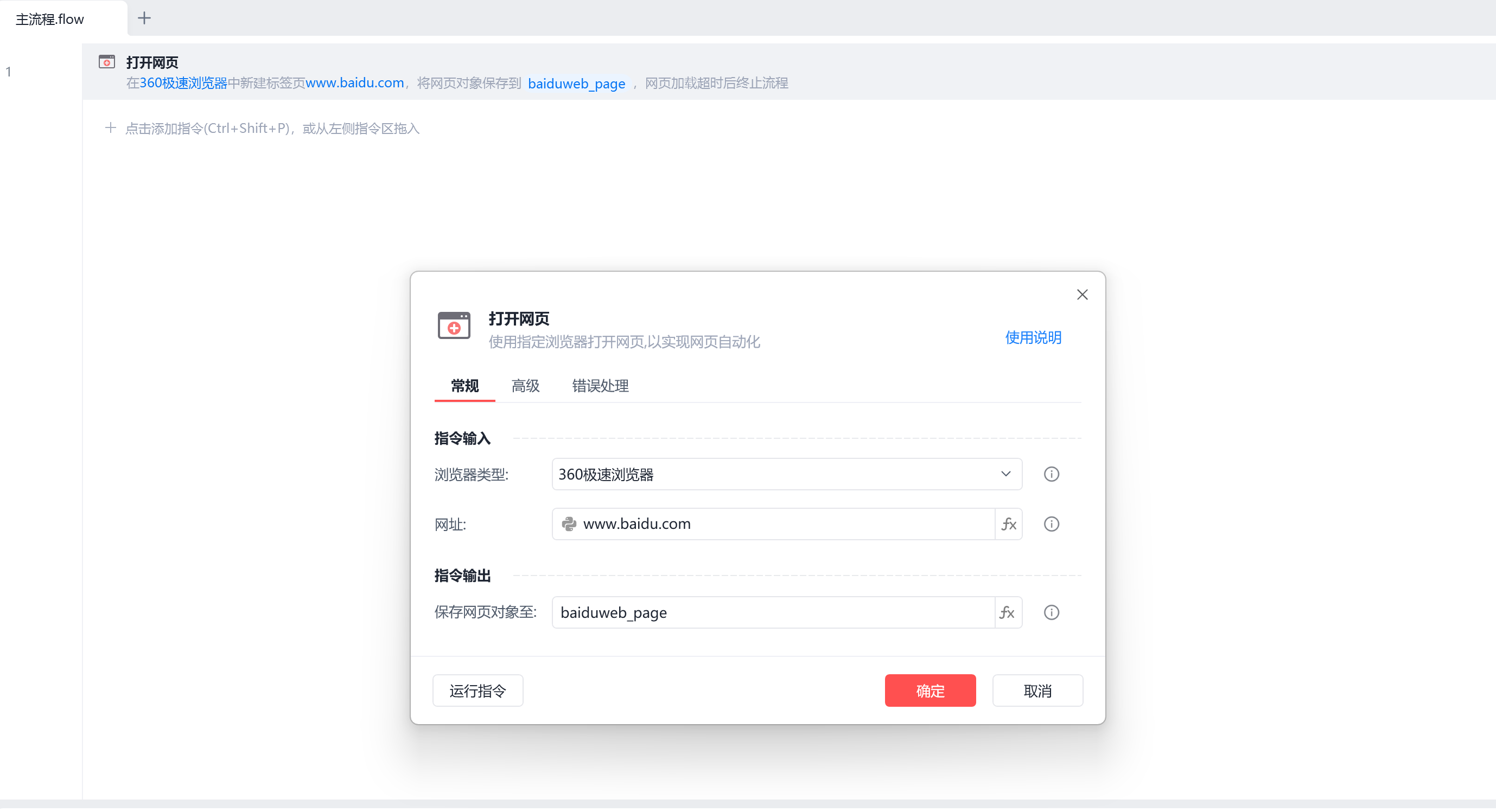This screenshot has height=812, width=1496.
Task: Open the info icon next to browser type
Action: coord(1052,475)
